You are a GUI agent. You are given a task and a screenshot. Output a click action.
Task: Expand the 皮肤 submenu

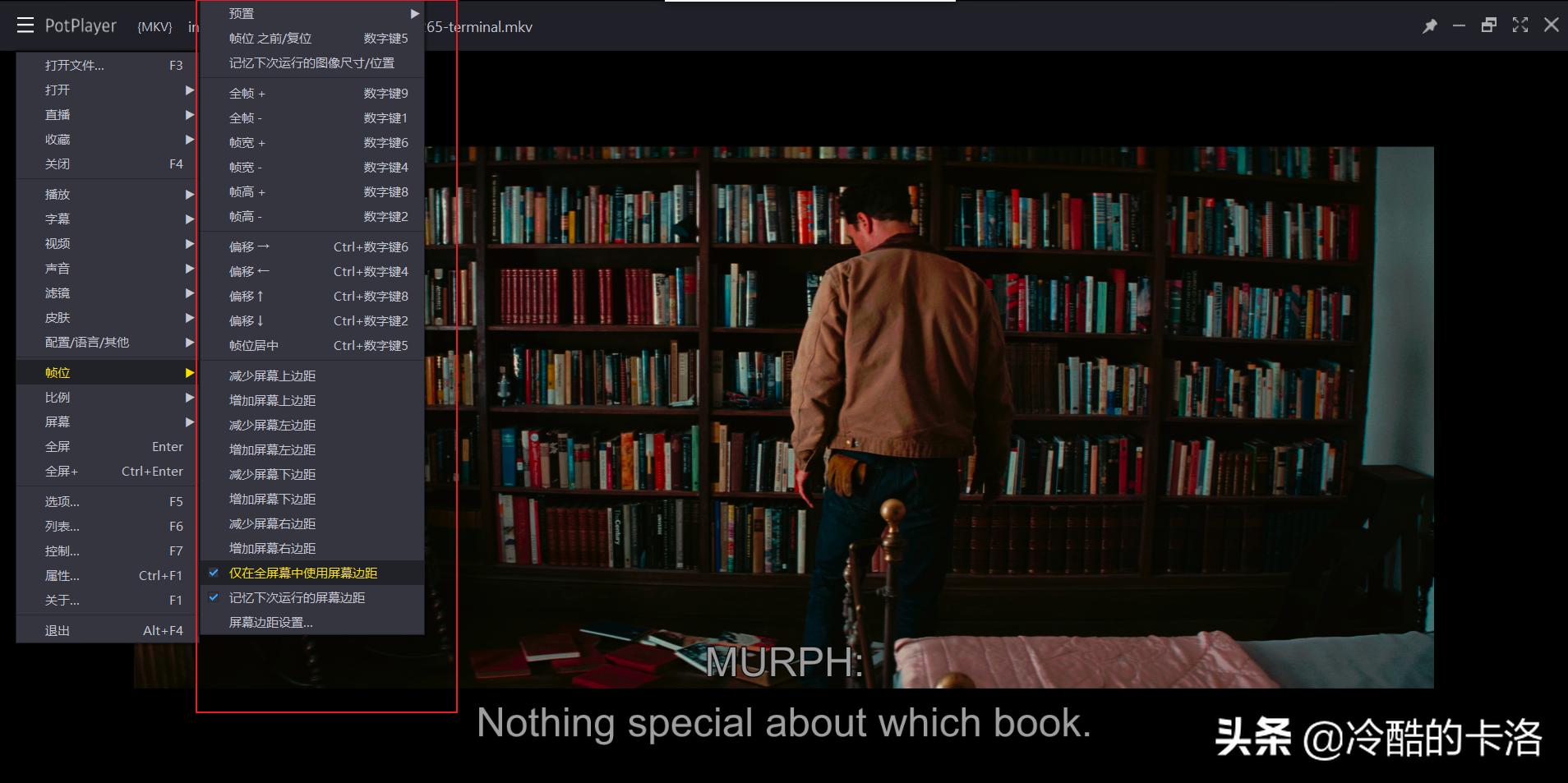pyautogui.click(x=106, y=317)
